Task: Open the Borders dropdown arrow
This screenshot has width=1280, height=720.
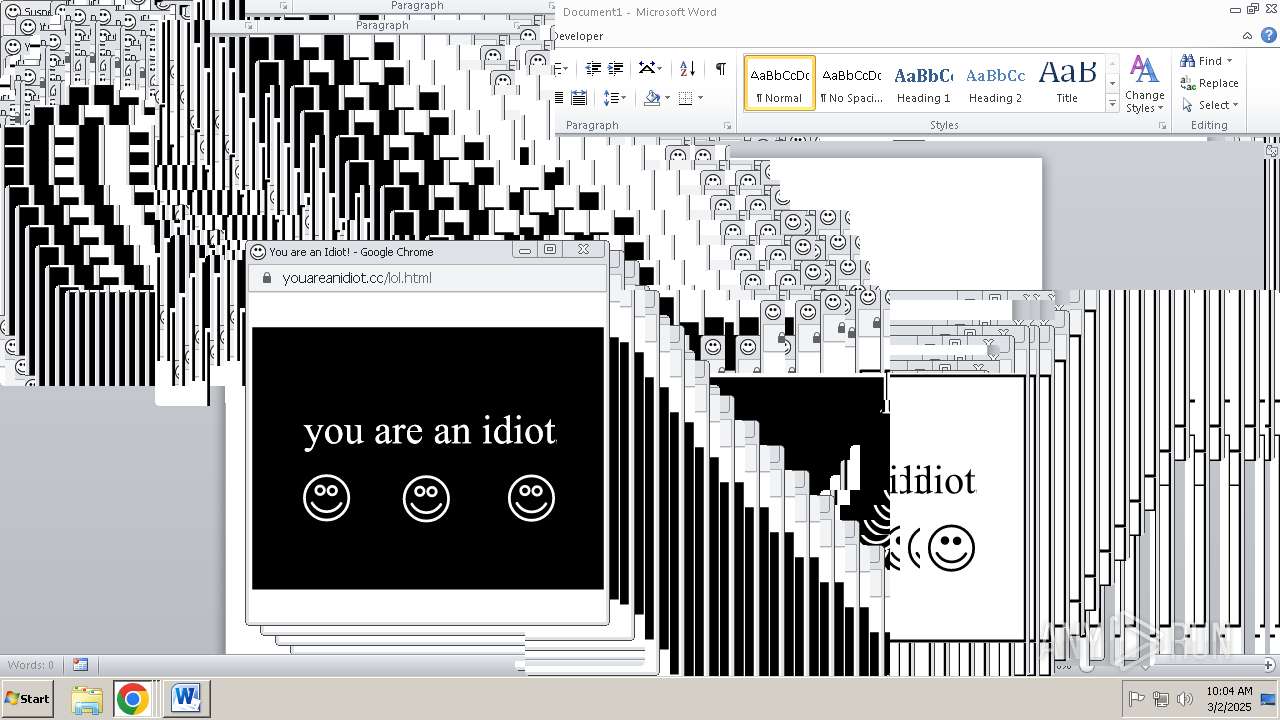Action: (700, 98)
